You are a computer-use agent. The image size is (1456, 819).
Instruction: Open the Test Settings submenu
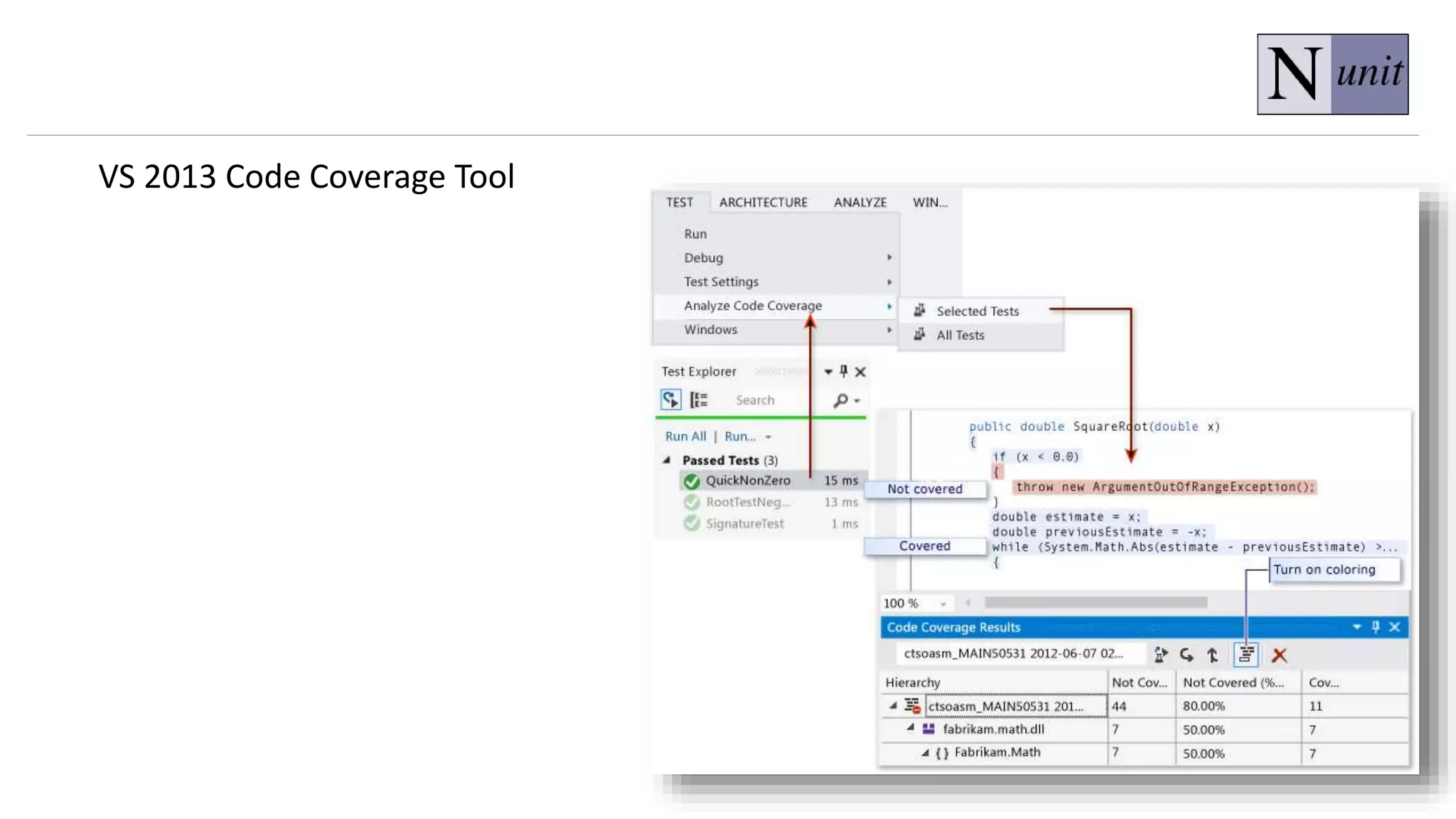click(776, 282)
